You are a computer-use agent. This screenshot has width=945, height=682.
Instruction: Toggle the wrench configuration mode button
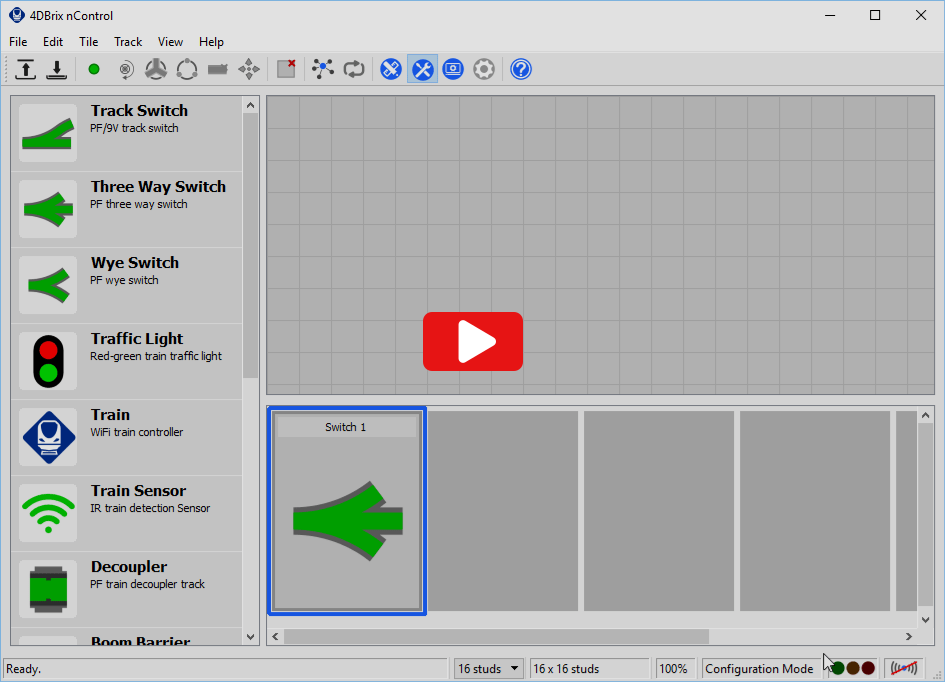422,69
